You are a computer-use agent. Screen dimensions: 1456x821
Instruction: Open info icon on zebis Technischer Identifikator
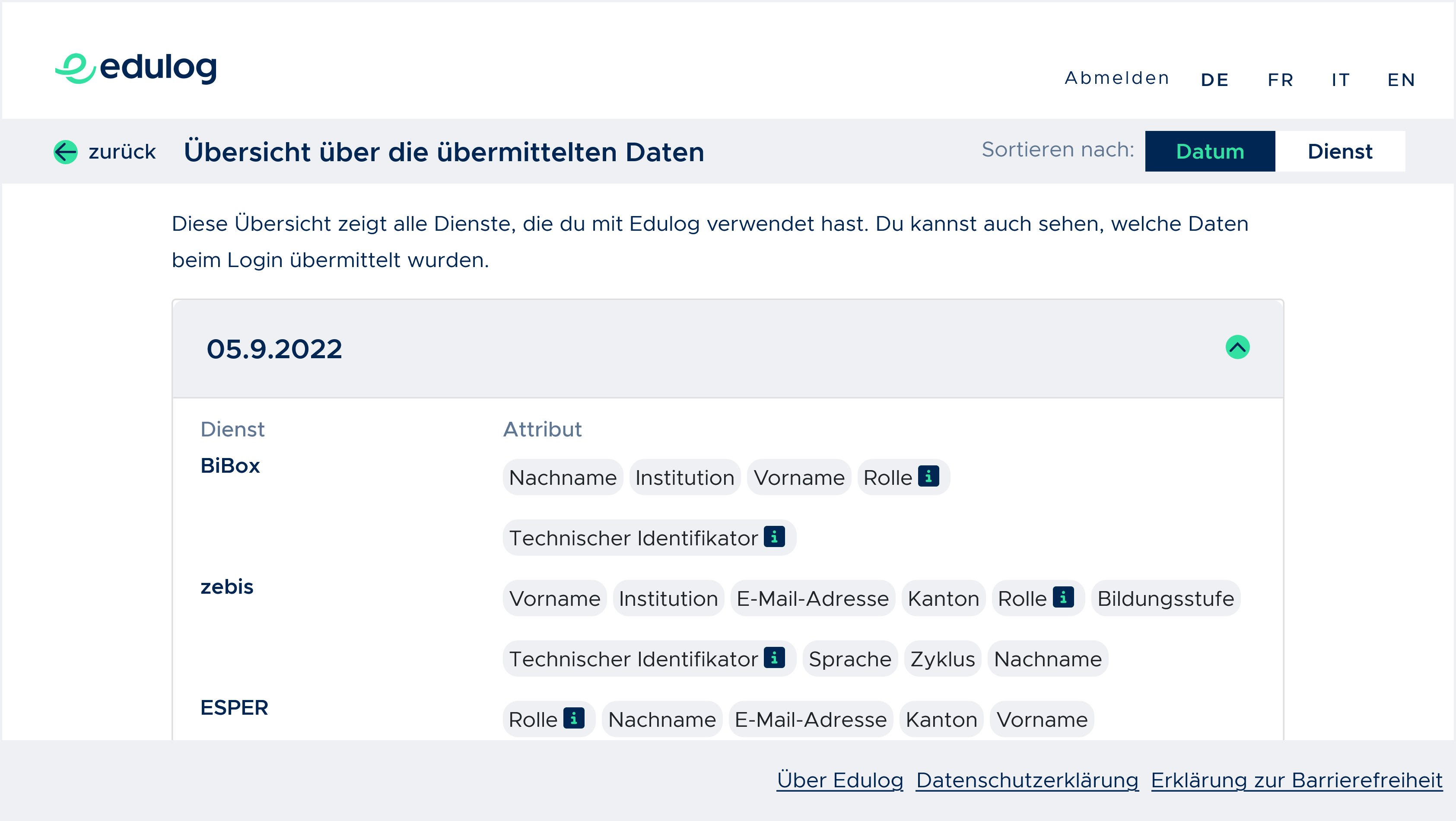pyautogui.click(x=774, y=658)
